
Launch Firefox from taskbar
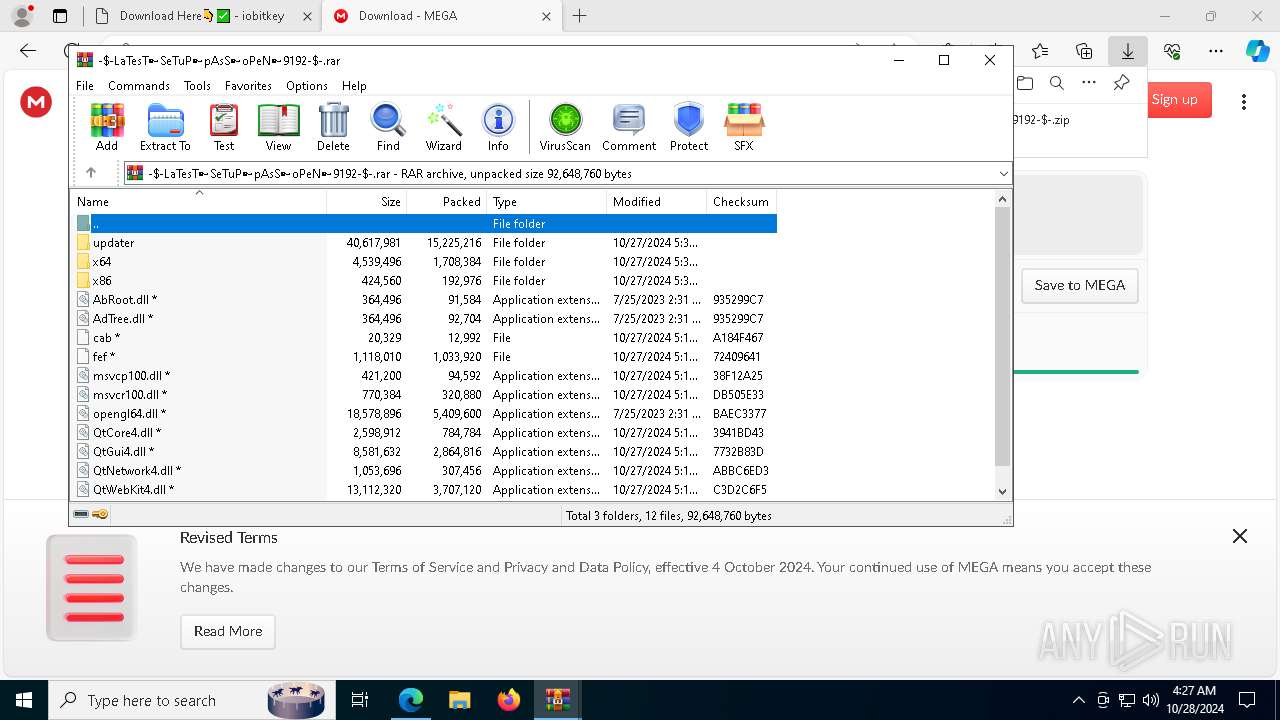click(509, 700)
